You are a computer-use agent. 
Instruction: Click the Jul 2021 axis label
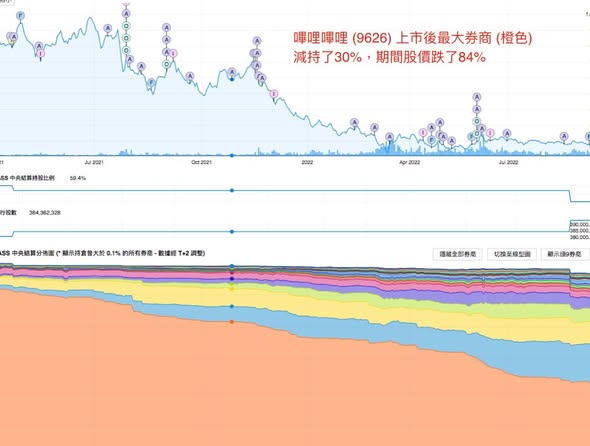(x=94, y=162)
